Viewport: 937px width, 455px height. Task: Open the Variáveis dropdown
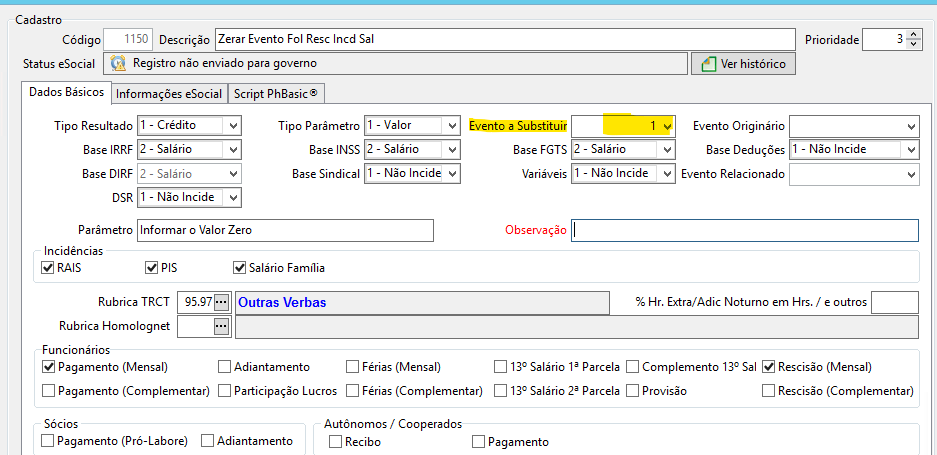[x=667, y=173]
